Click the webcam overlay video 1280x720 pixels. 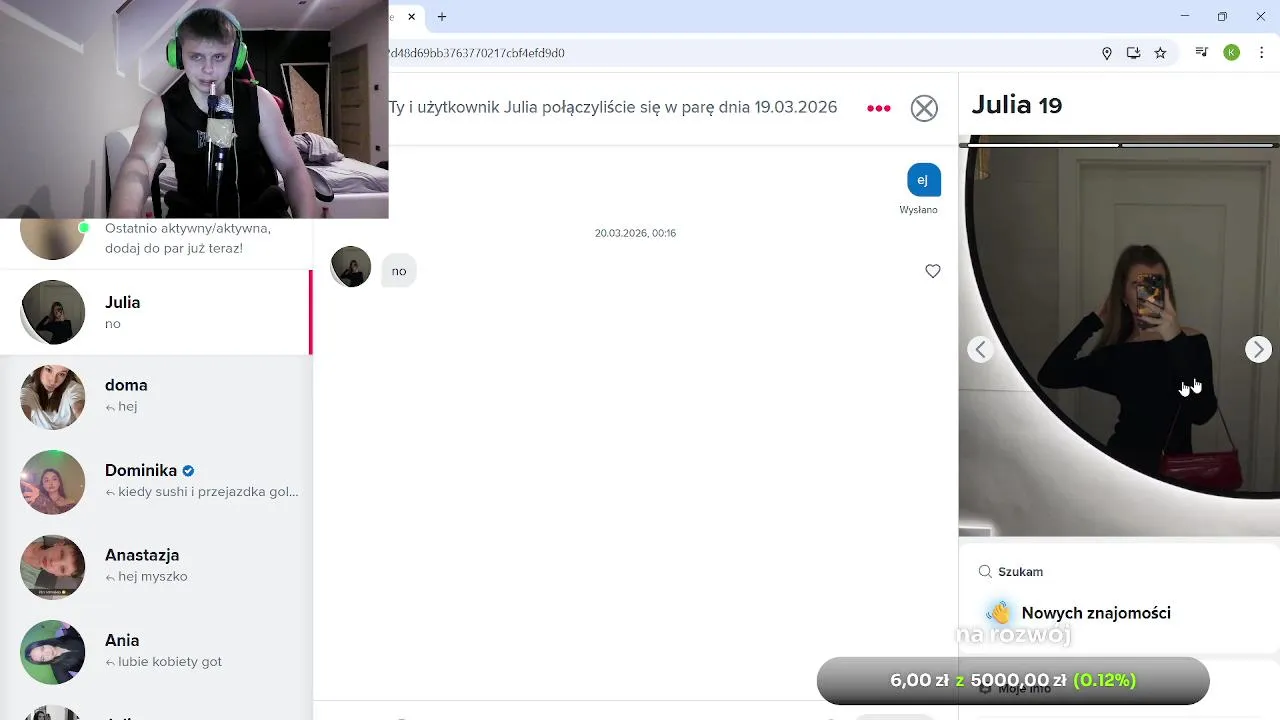tap(194, 109)
